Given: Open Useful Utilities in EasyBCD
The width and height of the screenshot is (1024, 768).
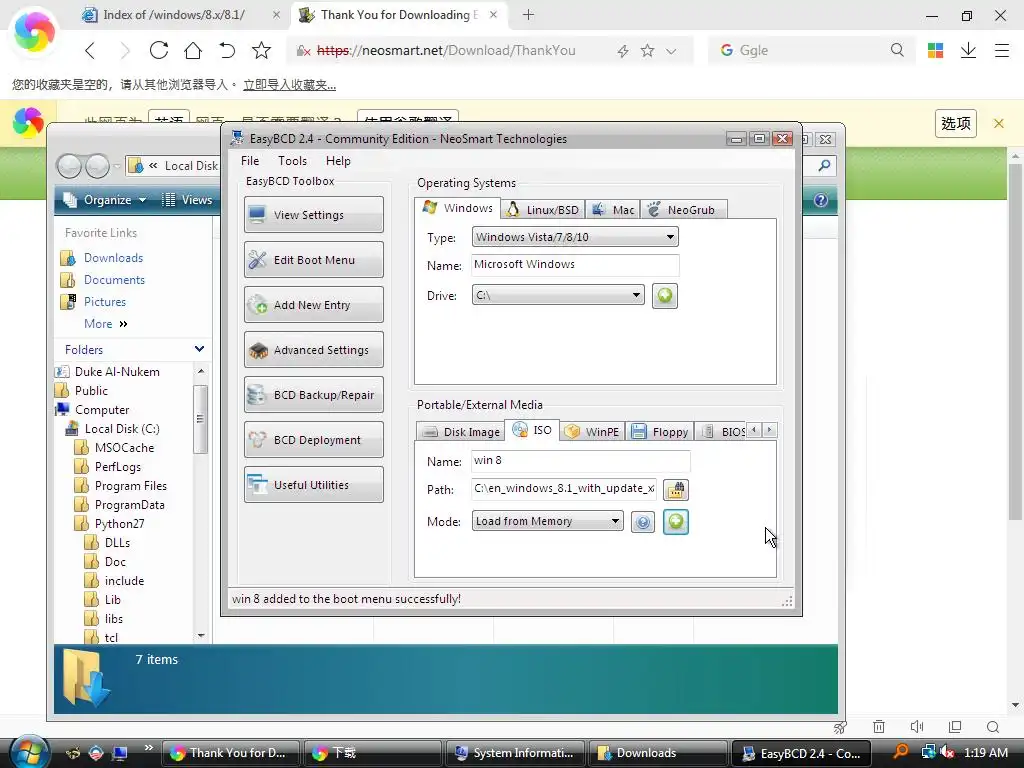Looking at the screenshot, I should tap(313, 485).
